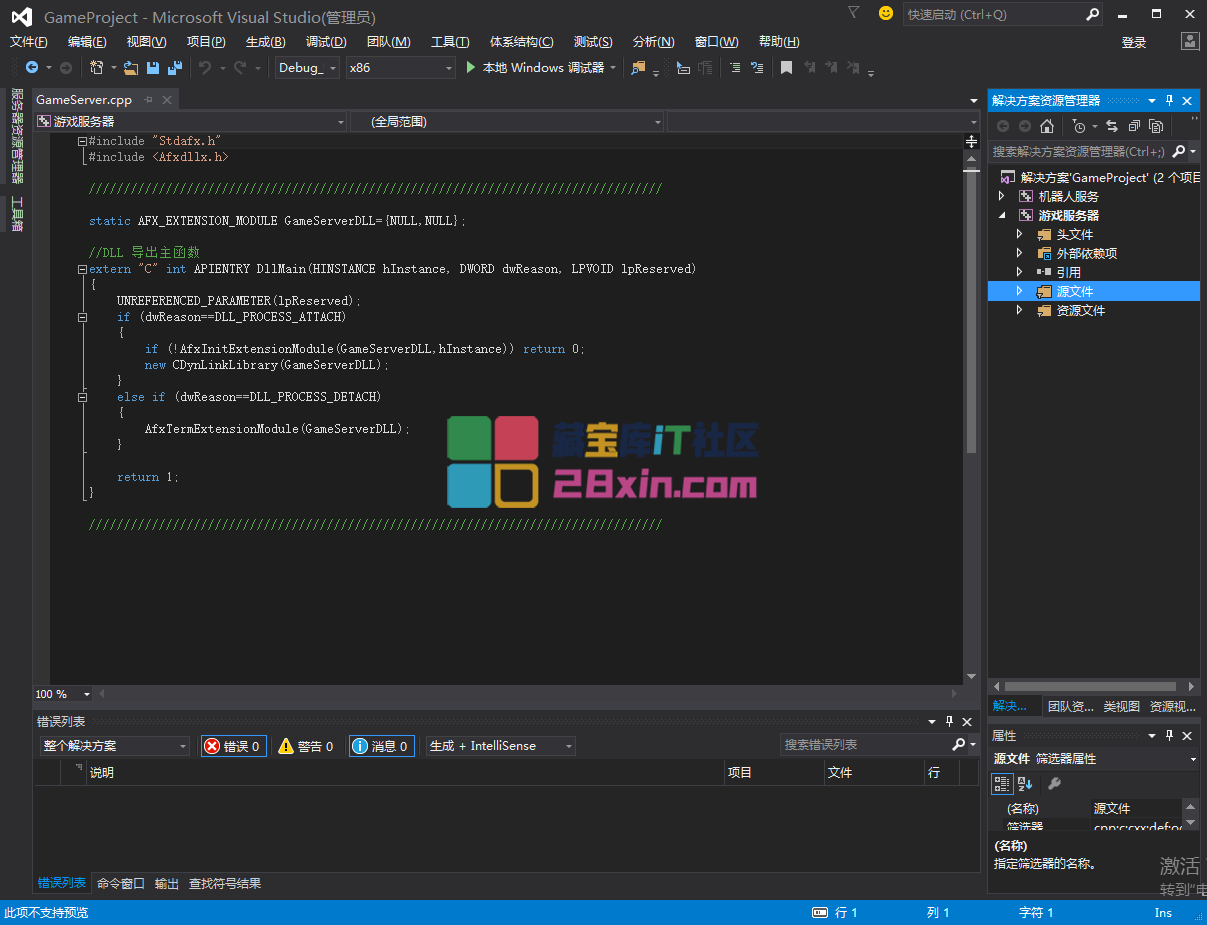This screenshot has width=1207, height=925.
Task: Click the Show All Files icon
Action: pos(1156,126)
